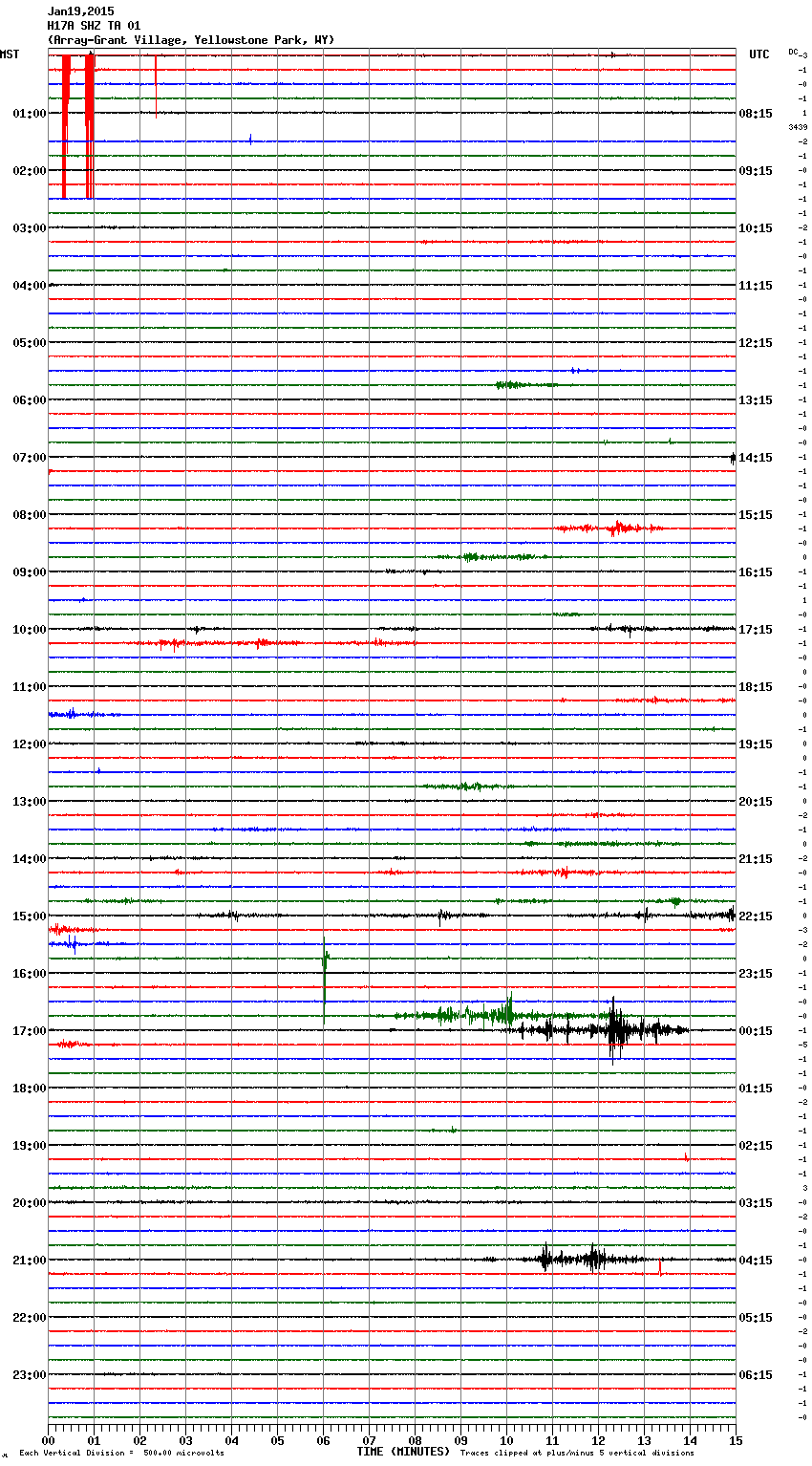Select the 21:00 MST time label
This screenshot has height=1466, width=812.
(29, 1261)
